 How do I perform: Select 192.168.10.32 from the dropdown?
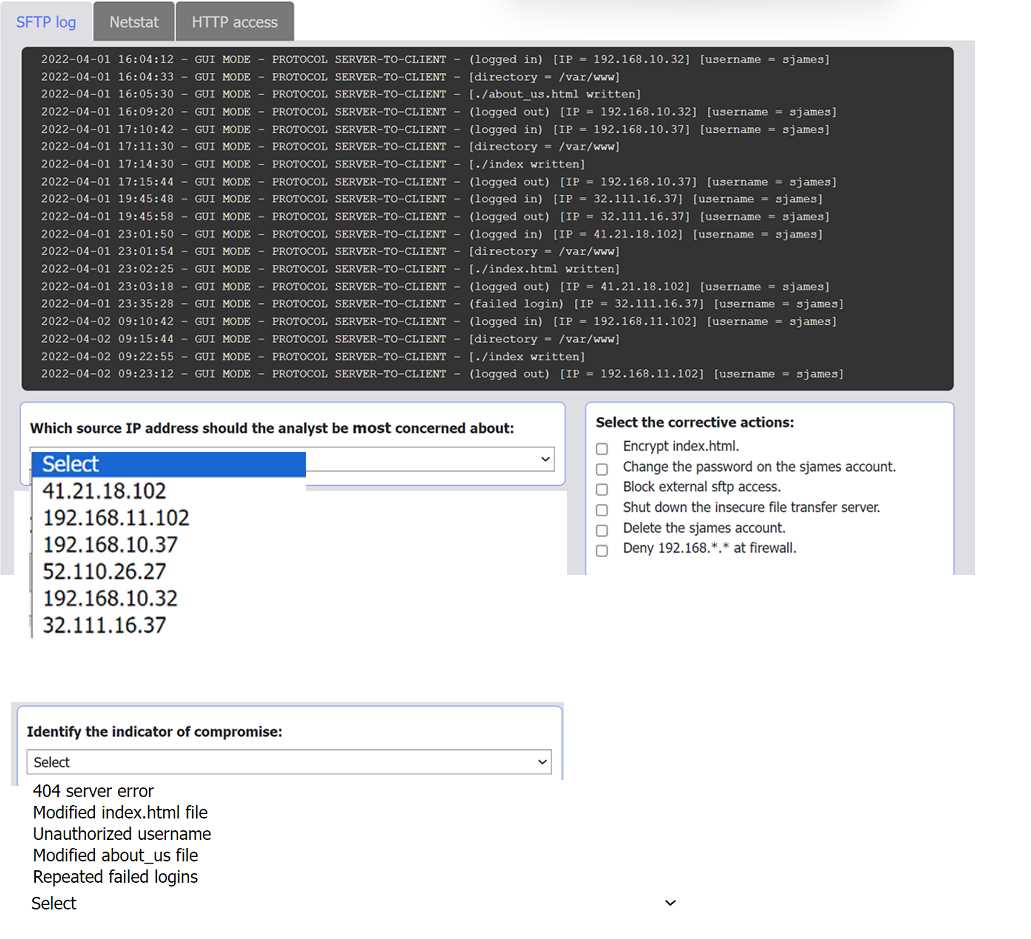click(110, 599)
